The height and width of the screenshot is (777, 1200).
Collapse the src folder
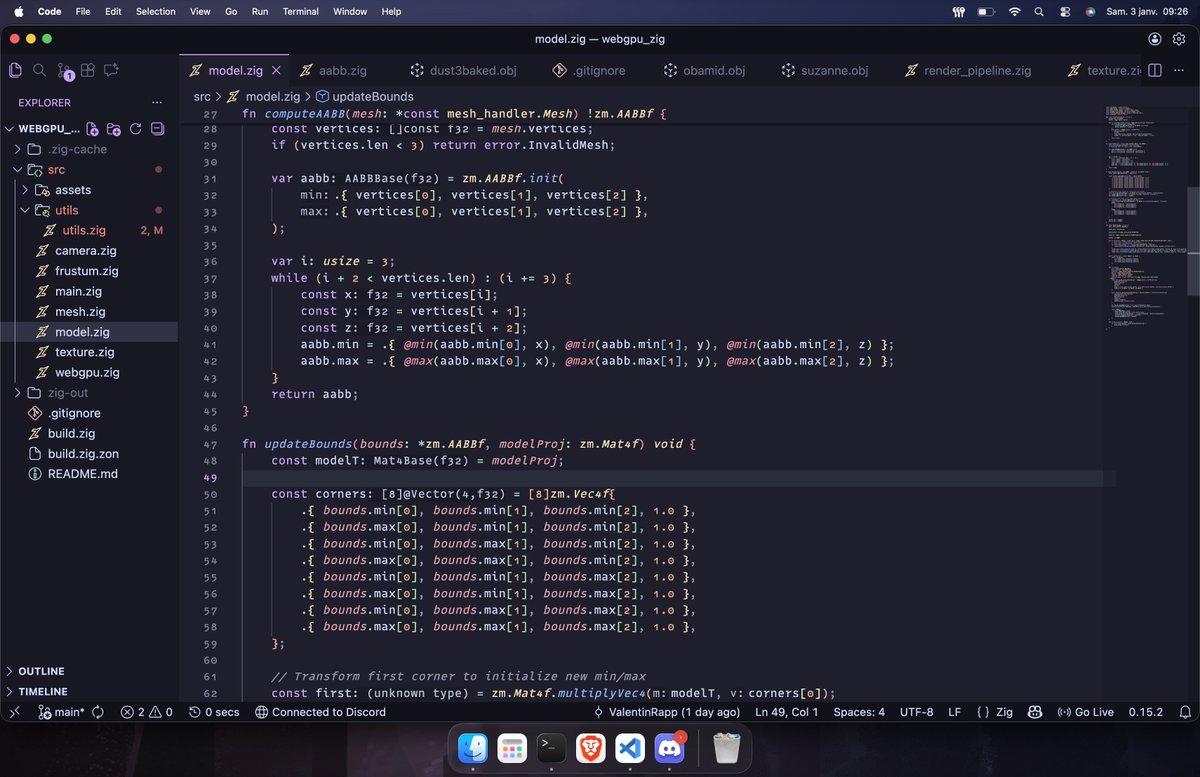click(x=17, y=170)
